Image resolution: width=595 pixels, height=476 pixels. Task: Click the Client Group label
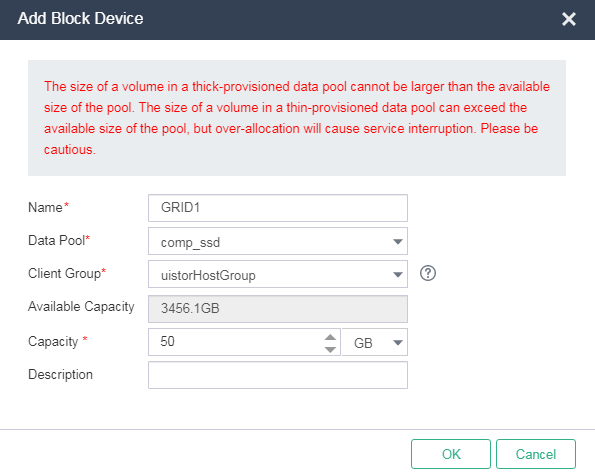65,274
